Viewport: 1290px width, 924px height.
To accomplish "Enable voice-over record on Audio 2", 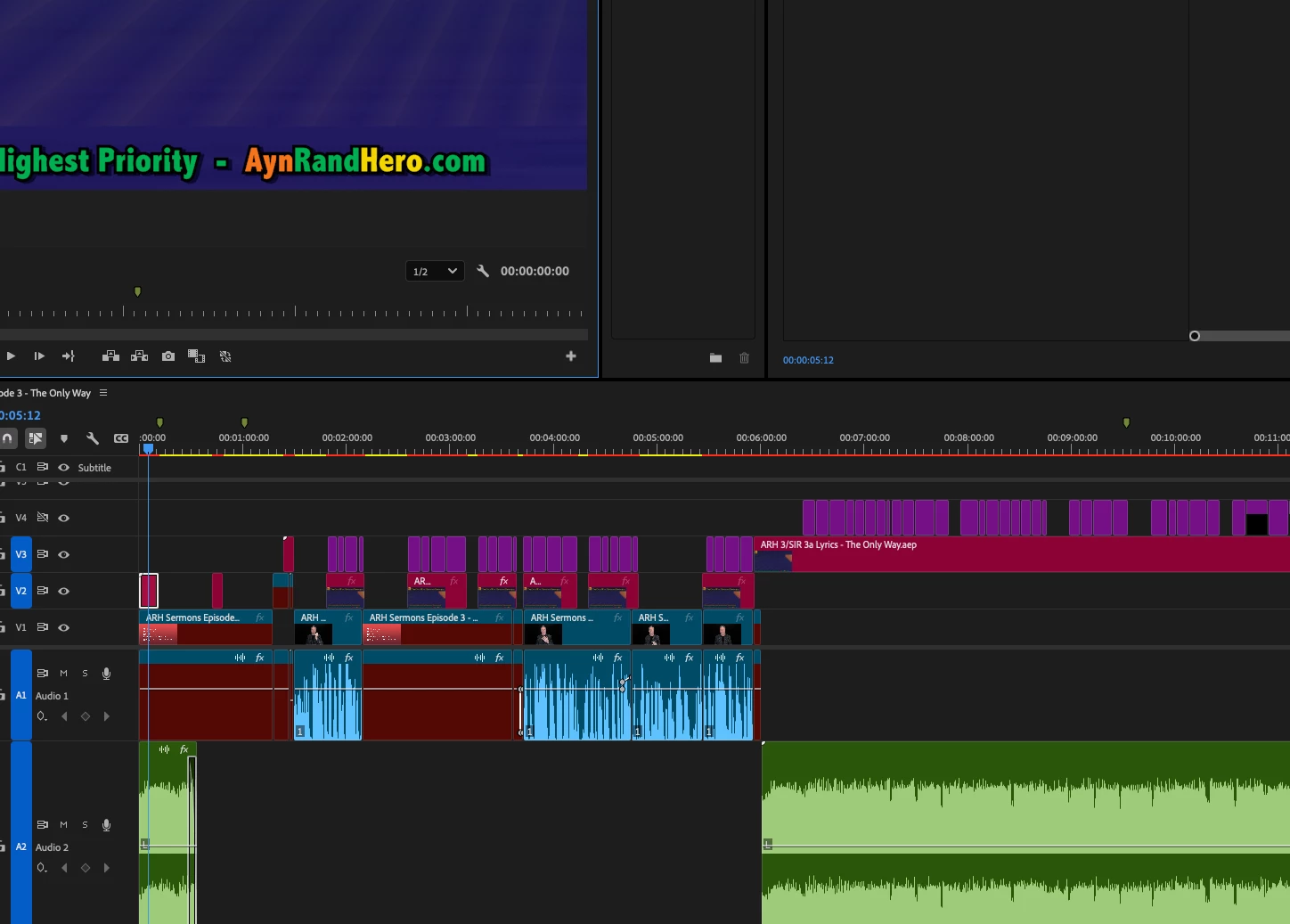I will tap(106, 825).
